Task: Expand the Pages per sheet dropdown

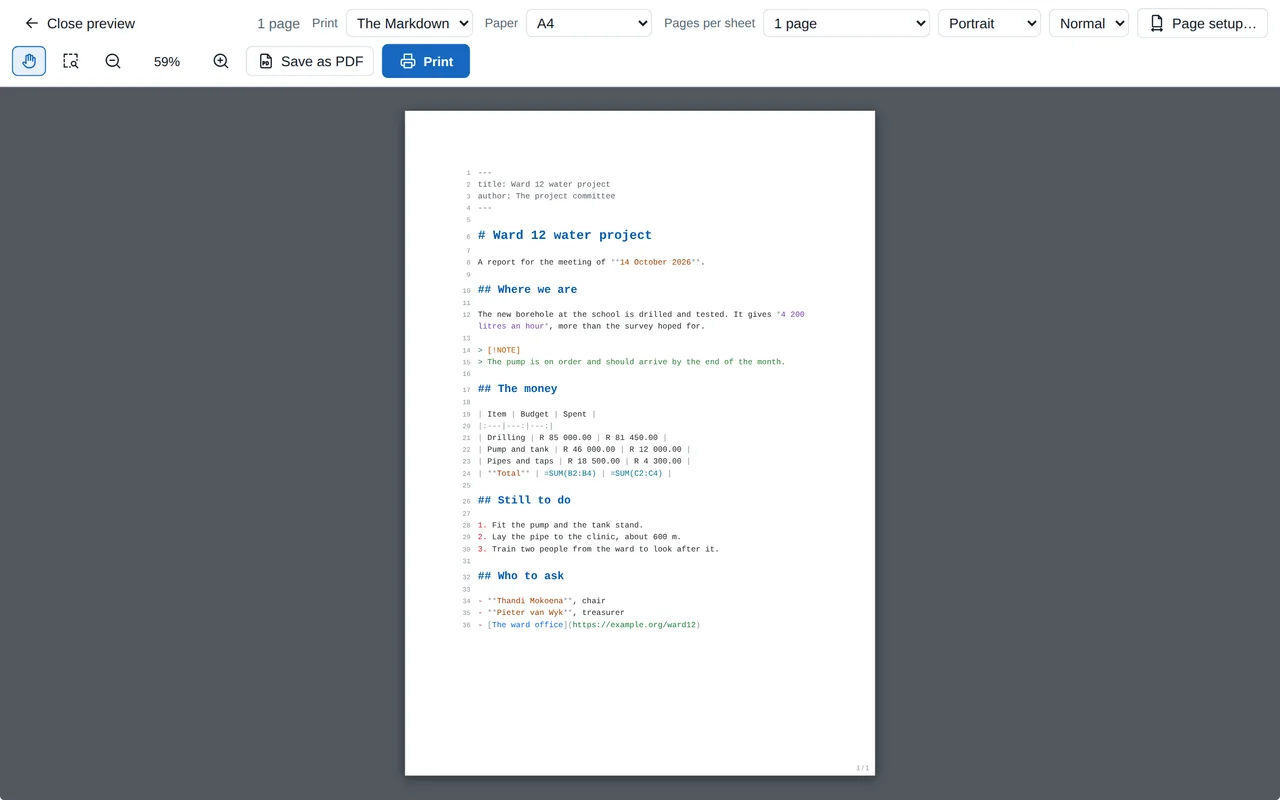Action: pos(846,23)
